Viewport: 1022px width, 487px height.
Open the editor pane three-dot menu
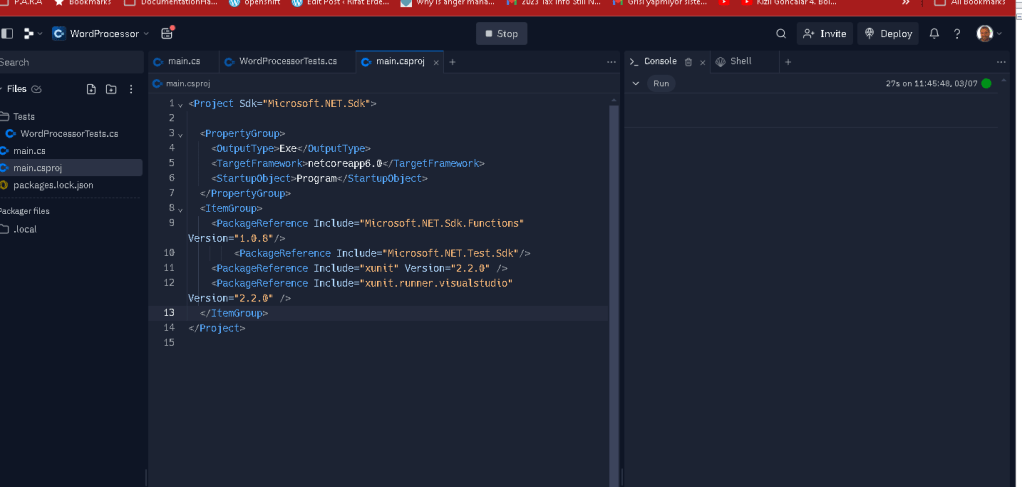(611, 62)
